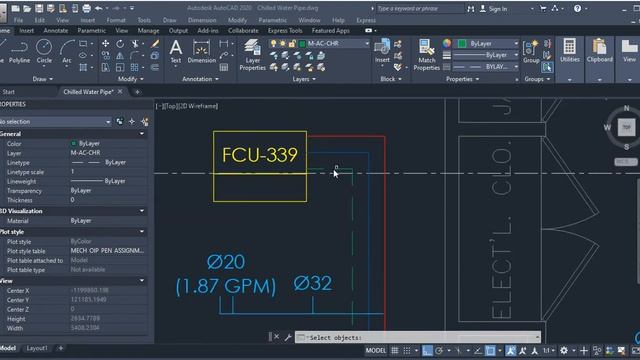Click the Linetype scale value field

click(108, 172)
